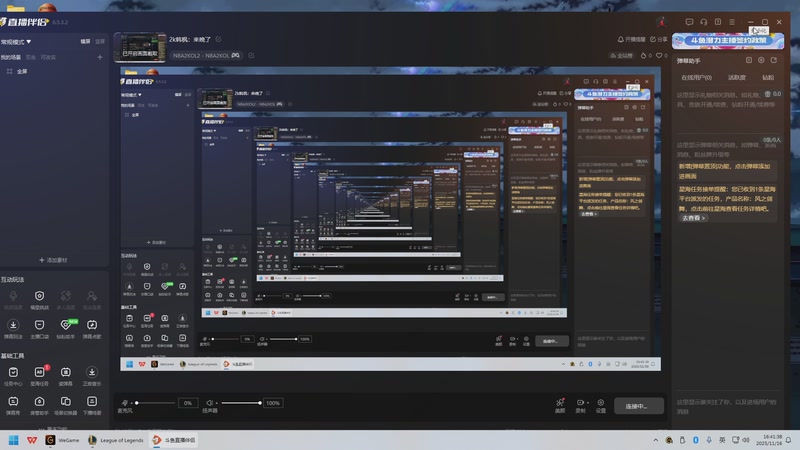
Task: Expand the 常规模式 mode dropdown
Action: [x=16, y=42]
